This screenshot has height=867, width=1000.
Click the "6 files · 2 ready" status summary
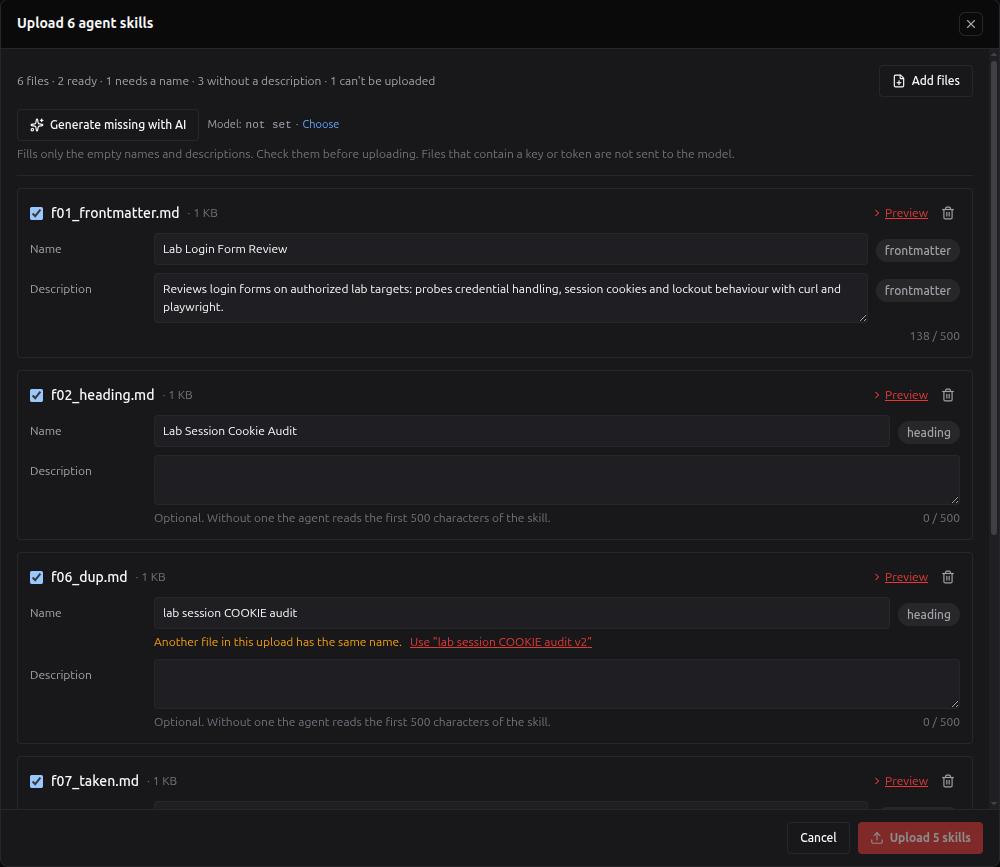click(x=226, y=81)
